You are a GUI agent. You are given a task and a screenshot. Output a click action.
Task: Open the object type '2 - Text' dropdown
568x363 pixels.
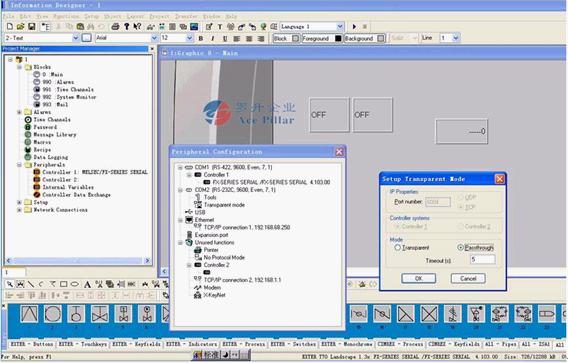76,38
